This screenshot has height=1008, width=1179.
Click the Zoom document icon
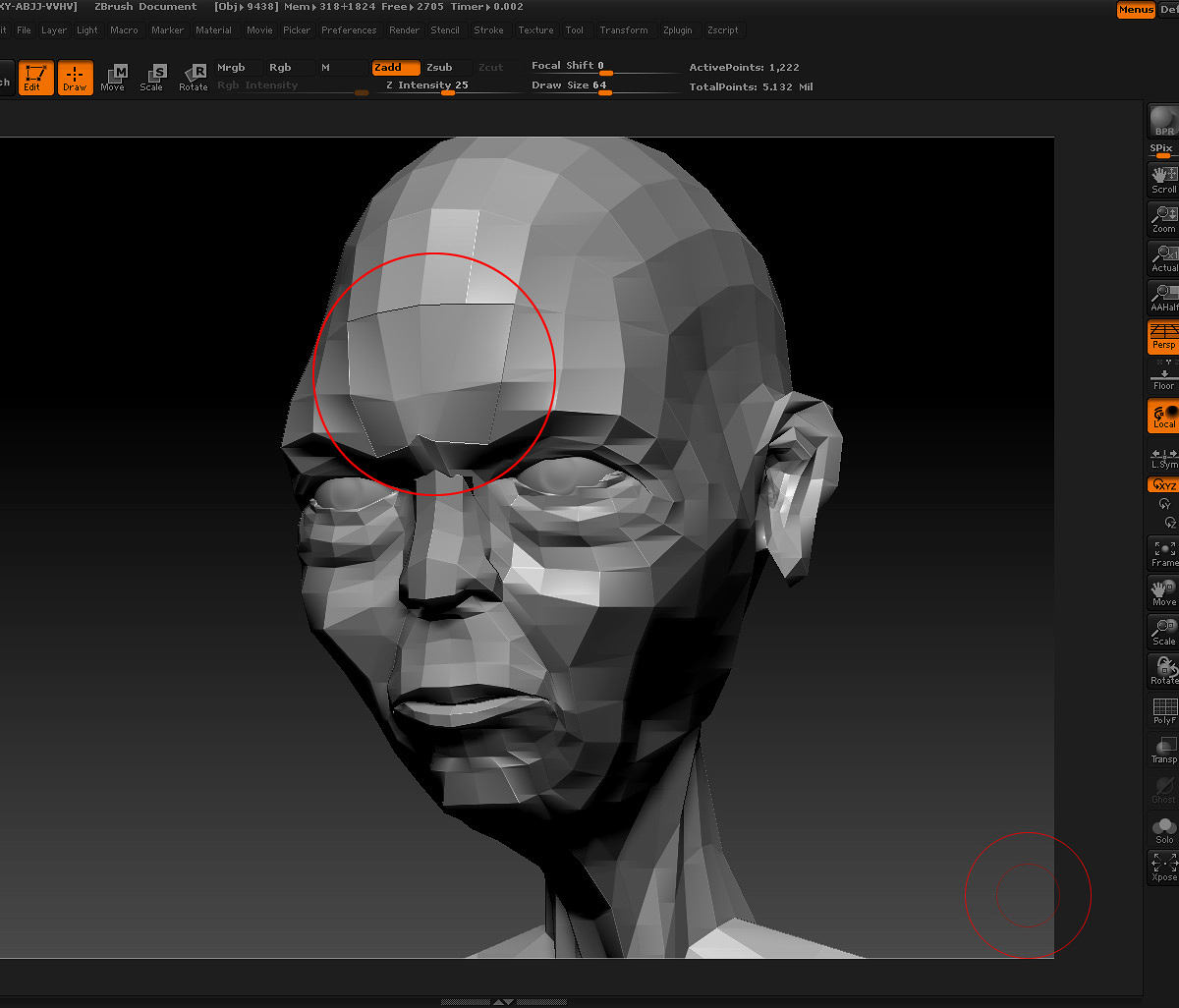click(1164, 219)
